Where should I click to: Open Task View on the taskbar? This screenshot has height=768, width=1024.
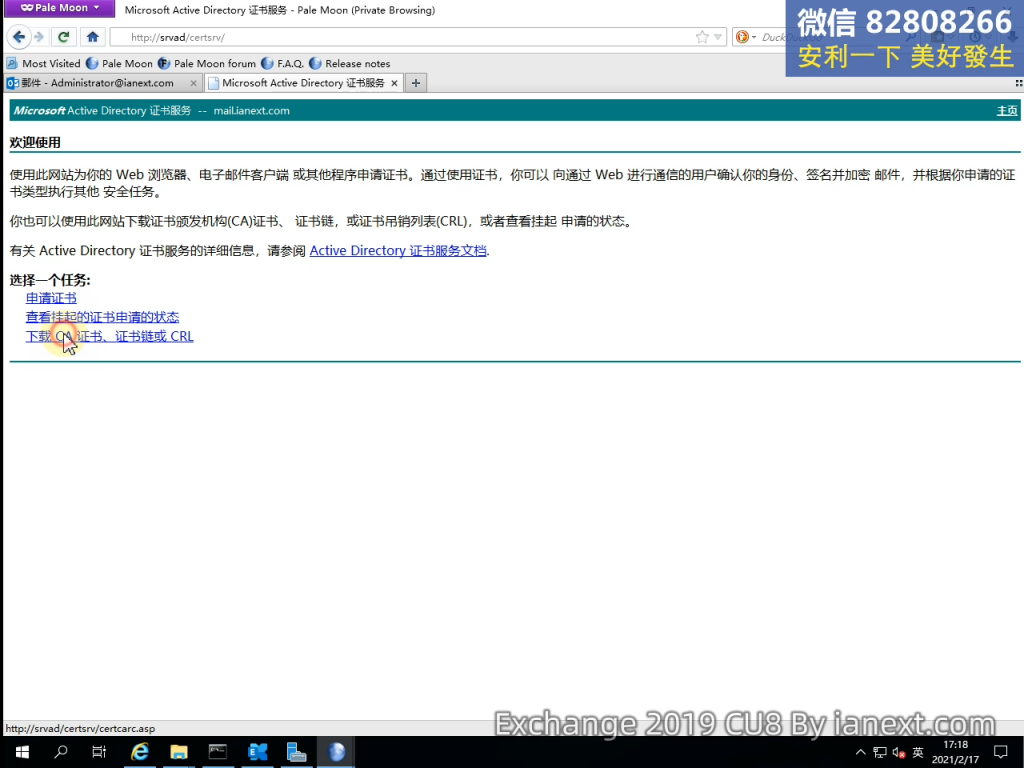99,752
